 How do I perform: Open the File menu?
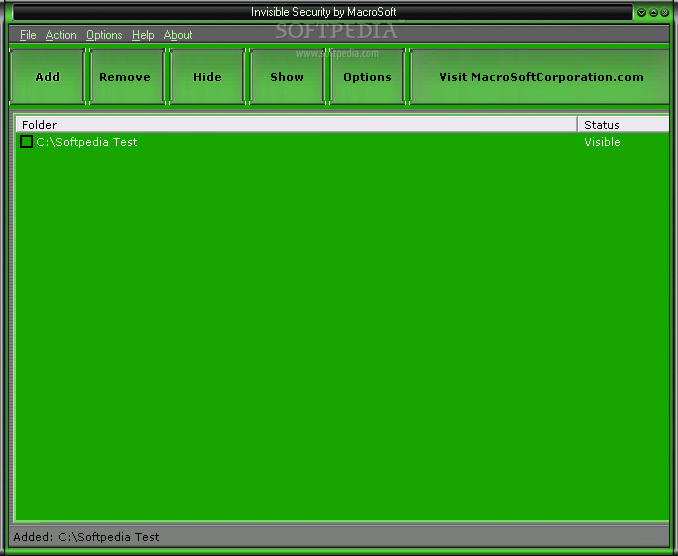tap(28, 35)
